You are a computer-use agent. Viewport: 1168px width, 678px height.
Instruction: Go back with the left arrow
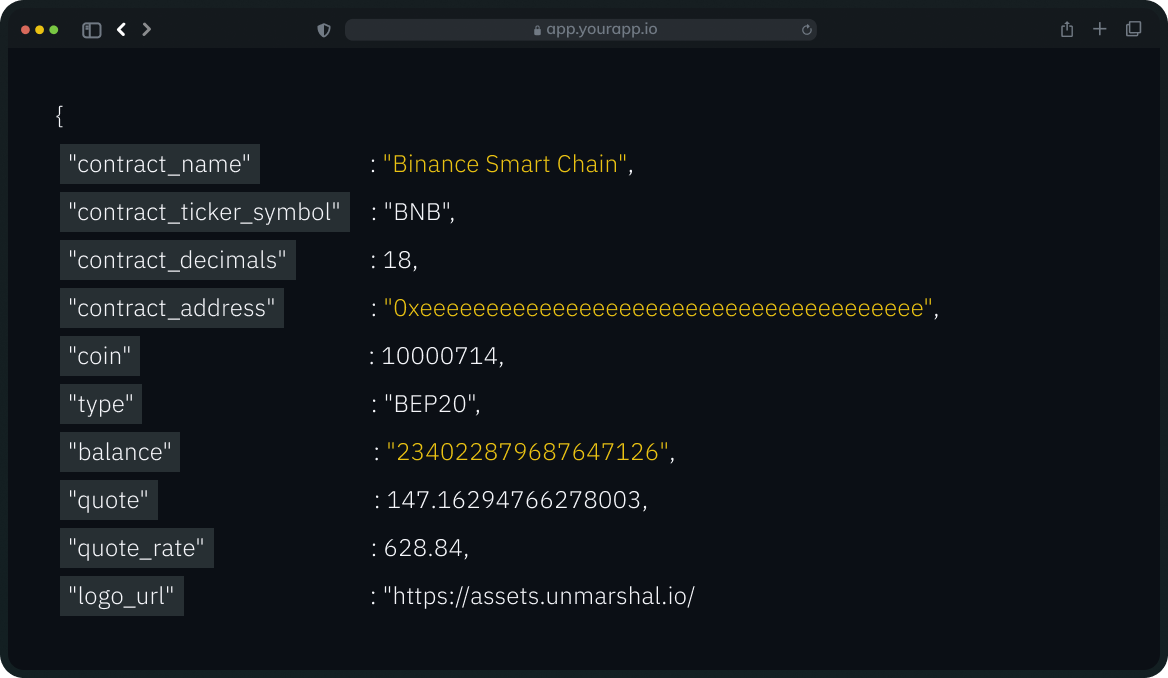pos(121,30)
